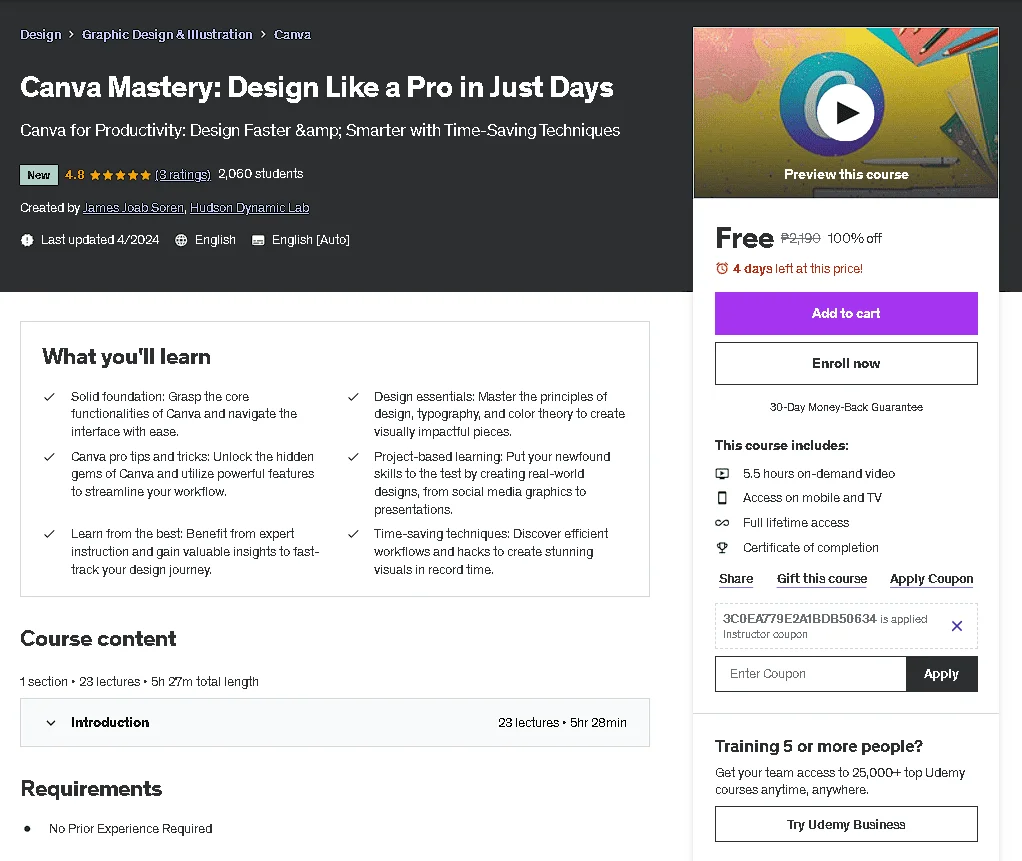Open the 3 ratings link
This screenshot has width=1022, height=861.
(182, 175)
